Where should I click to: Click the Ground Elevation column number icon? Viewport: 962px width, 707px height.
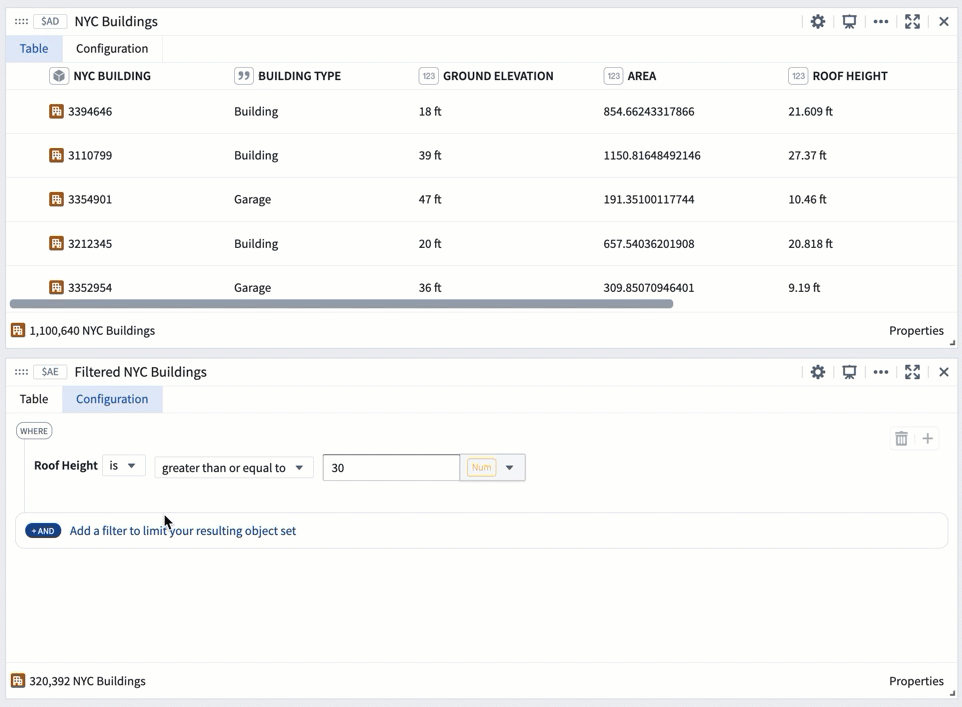click(x=428, y=76)
